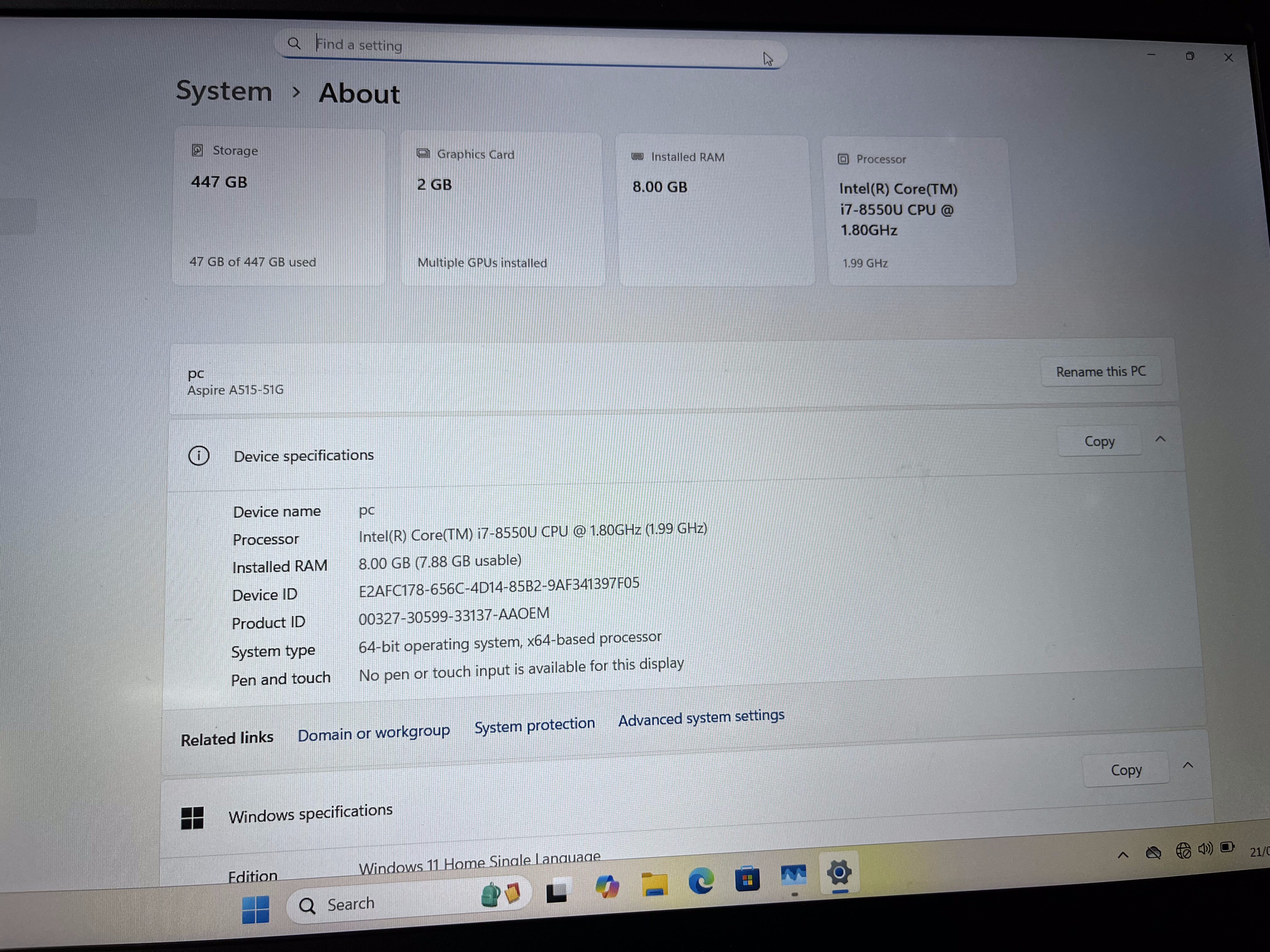Screen dimensions: 1270x952
Task: Click the Processor i7-8550U card
Action: [x=920, y=211]
